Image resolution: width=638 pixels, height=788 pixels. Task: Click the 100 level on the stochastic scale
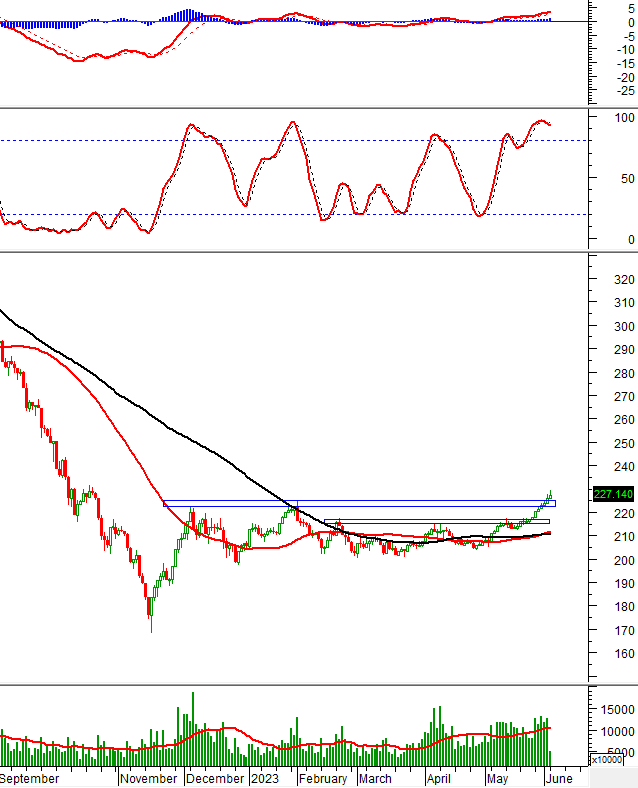click(624, 118)
